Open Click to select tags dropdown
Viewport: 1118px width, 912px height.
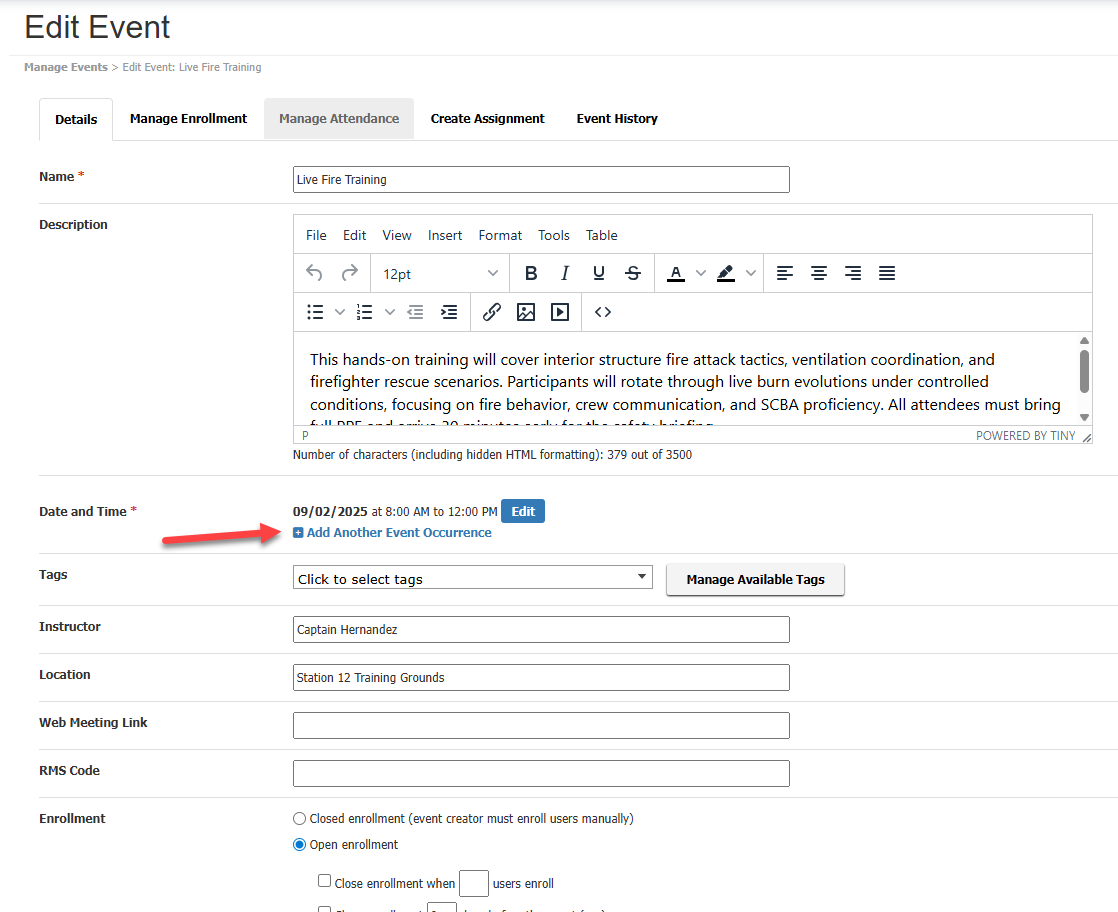click(473, 578)
